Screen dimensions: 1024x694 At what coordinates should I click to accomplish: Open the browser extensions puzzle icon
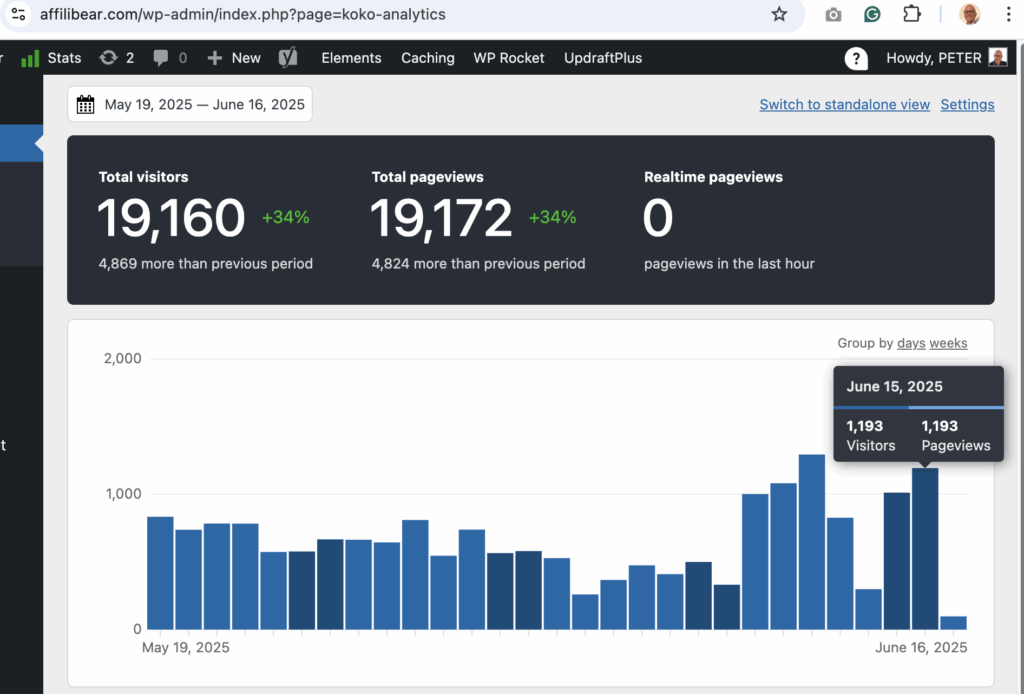pyautogui.click(x=911, y=15)
